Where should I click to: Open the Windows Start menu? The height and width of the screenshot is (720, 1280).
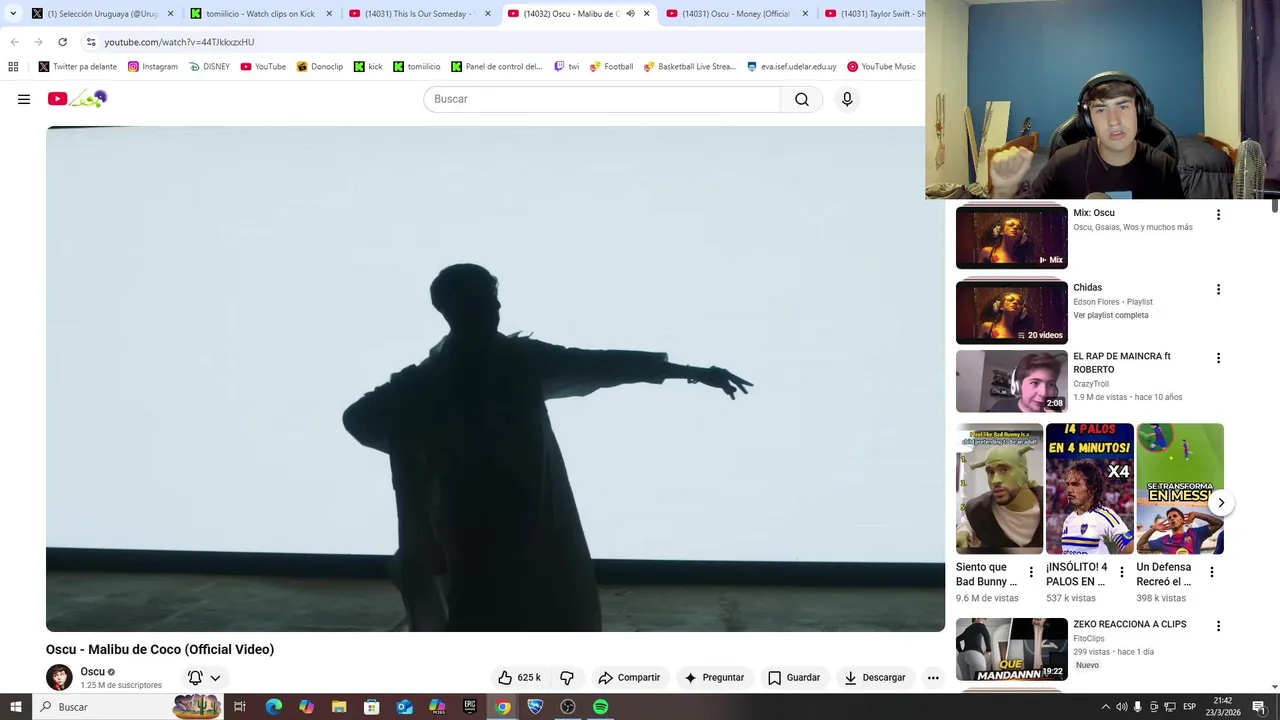16,707
